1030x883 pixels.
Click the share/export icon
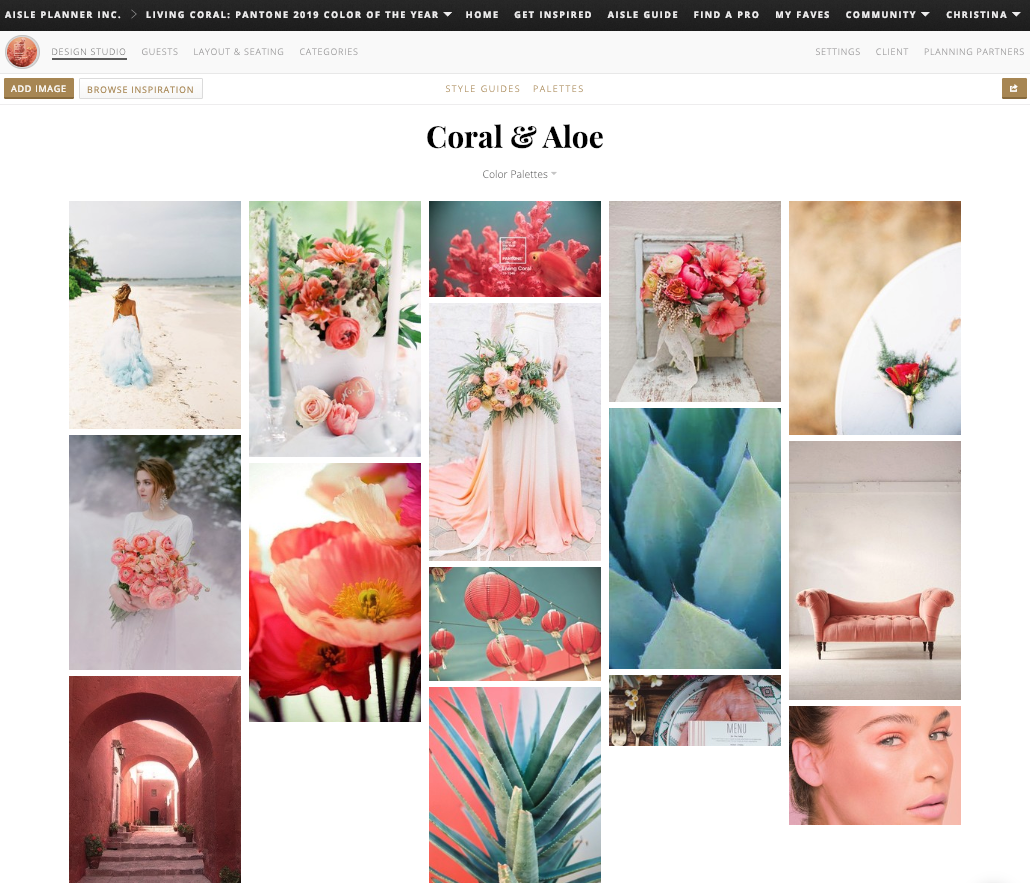(x=1014, y=88)
